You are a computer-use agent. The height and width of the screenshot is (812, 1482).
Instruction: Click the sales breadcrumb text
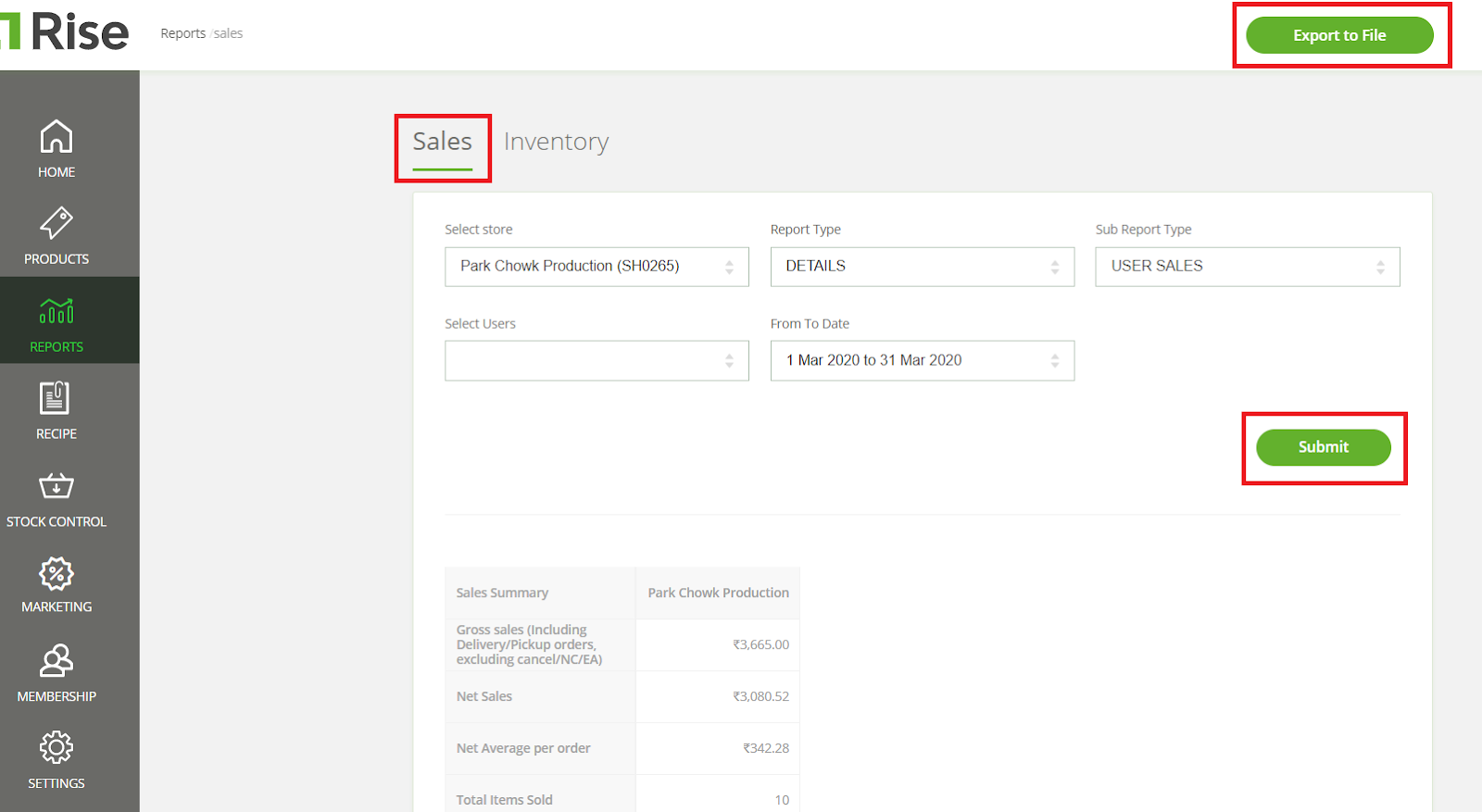(228, 33)
